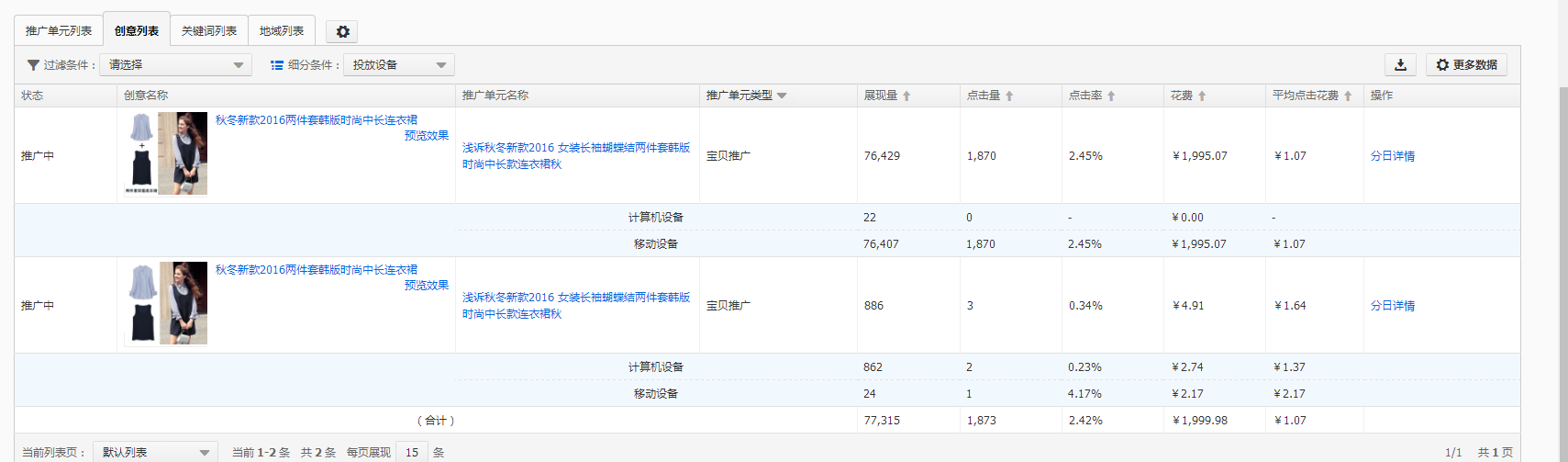Click the first creative's product thumbnail
Viewport: 1568px width, 462px height.
tap(166, 154)
